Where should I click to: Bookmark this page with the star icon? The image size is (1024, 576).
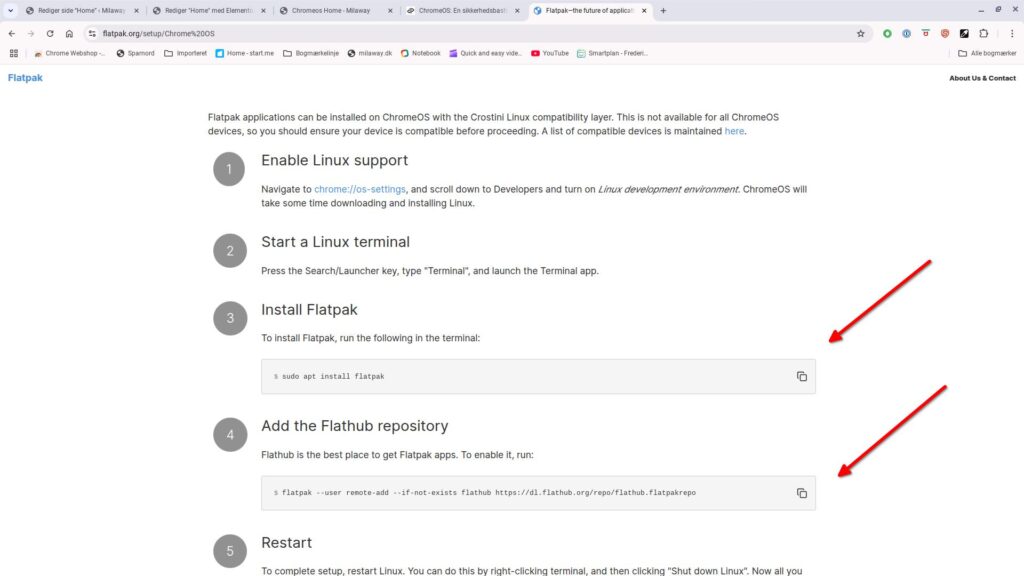[861, 33]
